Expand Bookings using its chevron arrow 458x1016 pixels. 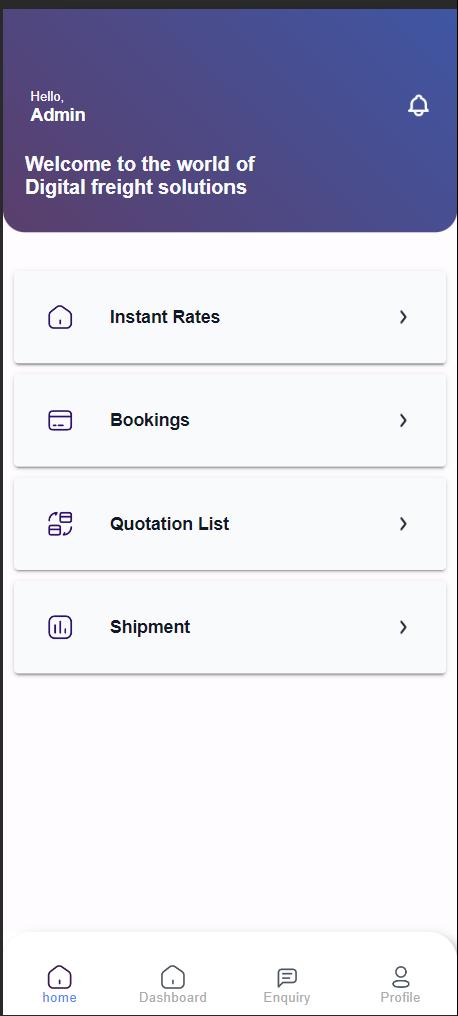(403, 421)
